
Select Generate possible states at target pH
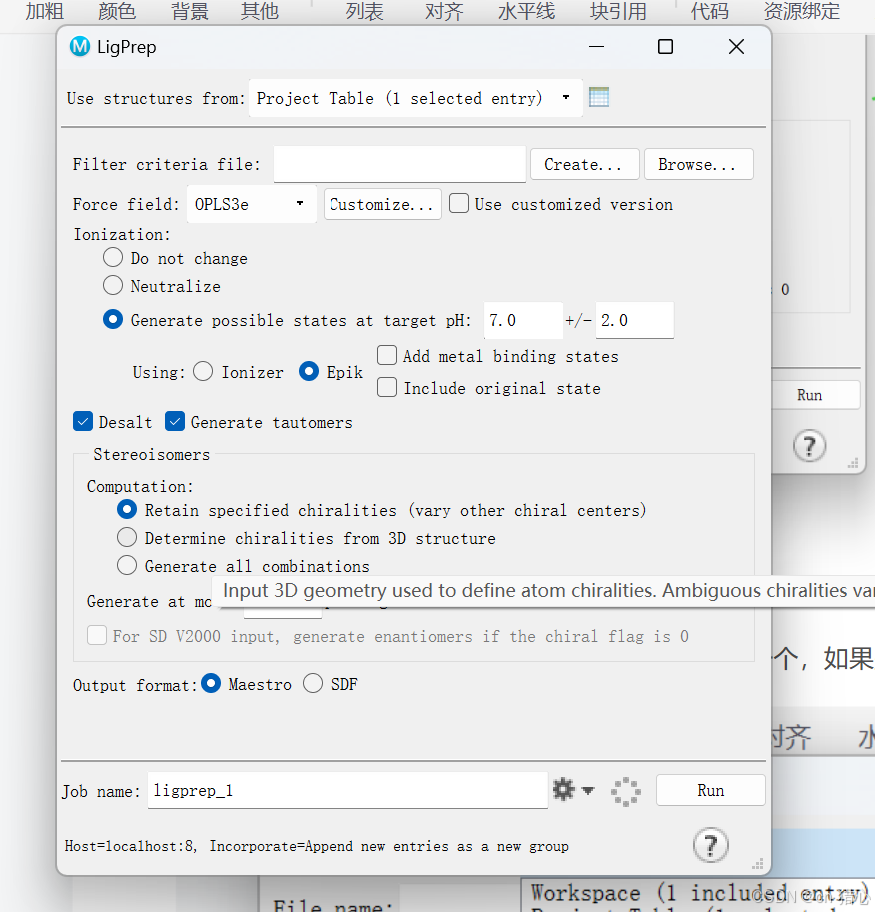click(x=113, y=319)
